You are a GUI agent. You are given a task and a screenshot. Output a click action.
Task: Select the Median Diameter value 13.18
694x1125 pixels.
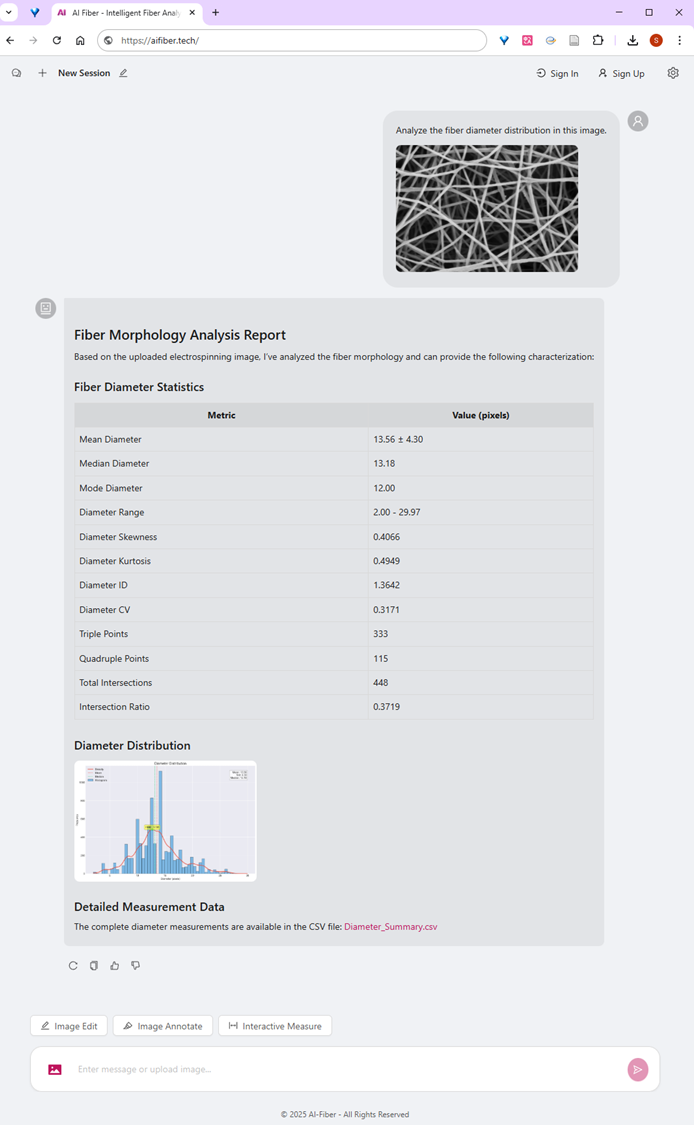(x=384, y=463)
